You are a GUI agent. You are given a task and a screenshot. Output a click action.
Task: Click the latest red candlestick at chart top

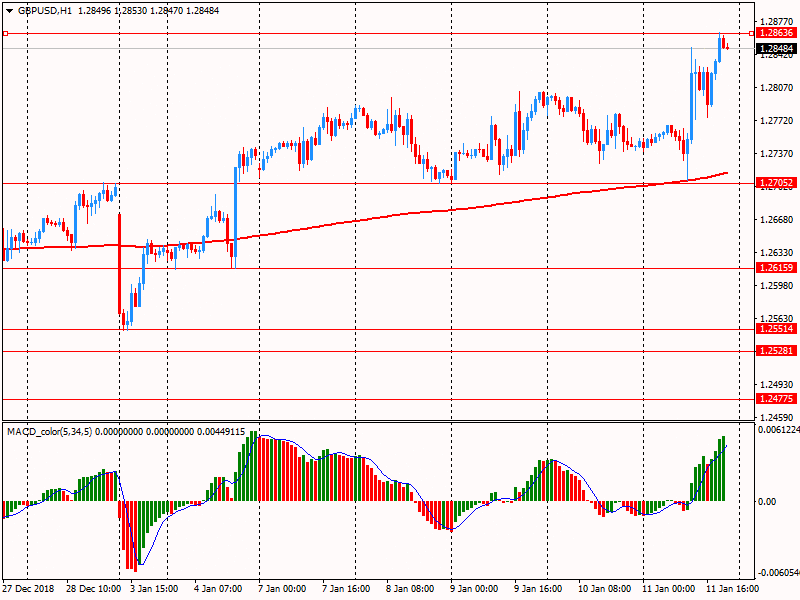point(725,44)
